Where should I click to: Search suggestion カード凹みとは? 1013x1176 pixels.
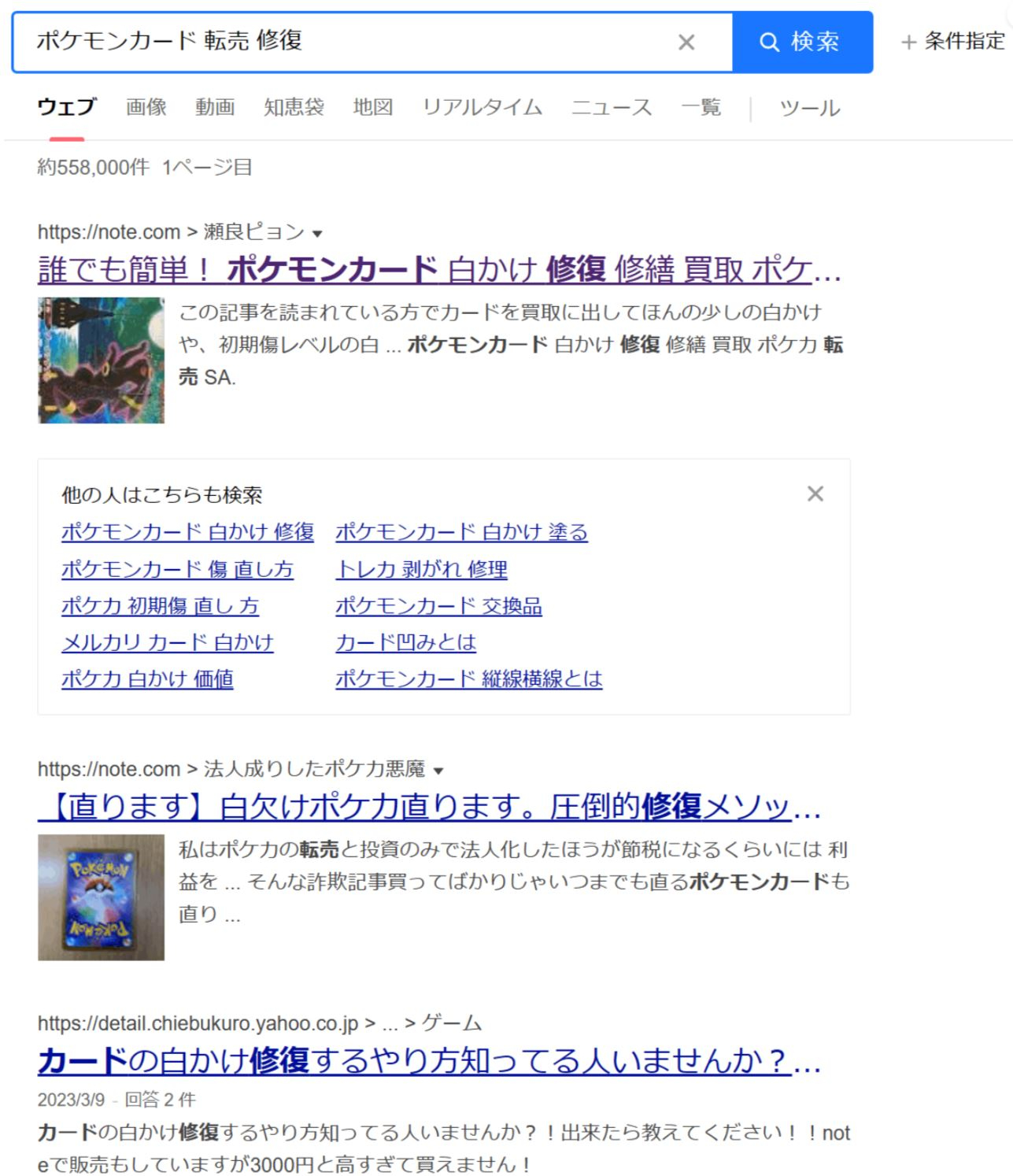coord(405,642)
